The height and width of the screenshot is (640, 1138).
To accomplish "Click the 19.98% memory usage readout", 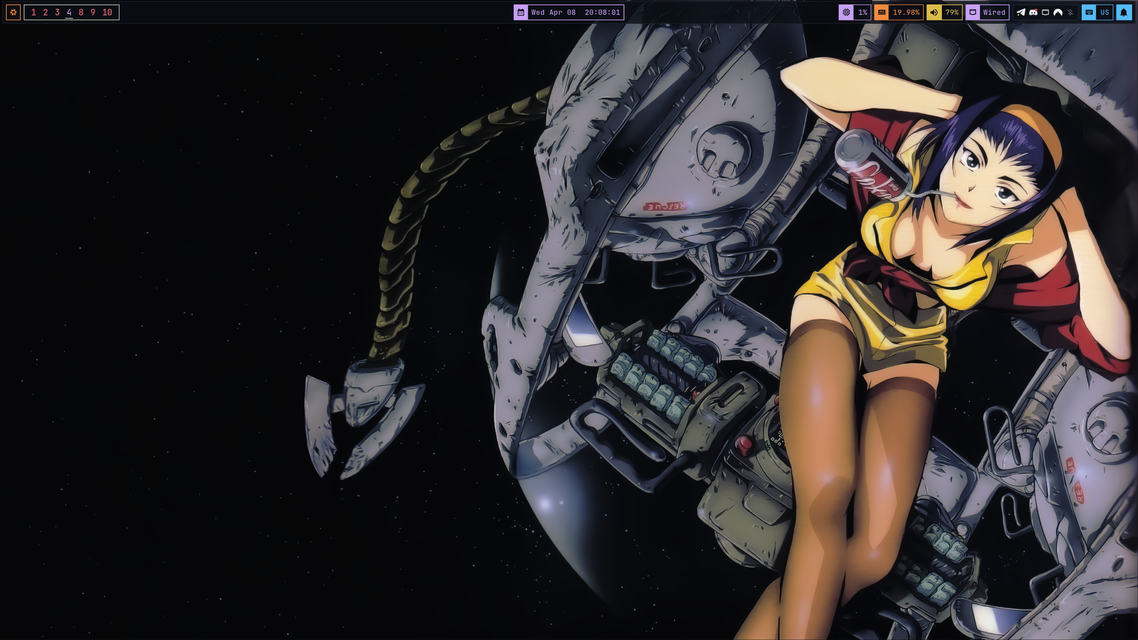I will 906,12.
